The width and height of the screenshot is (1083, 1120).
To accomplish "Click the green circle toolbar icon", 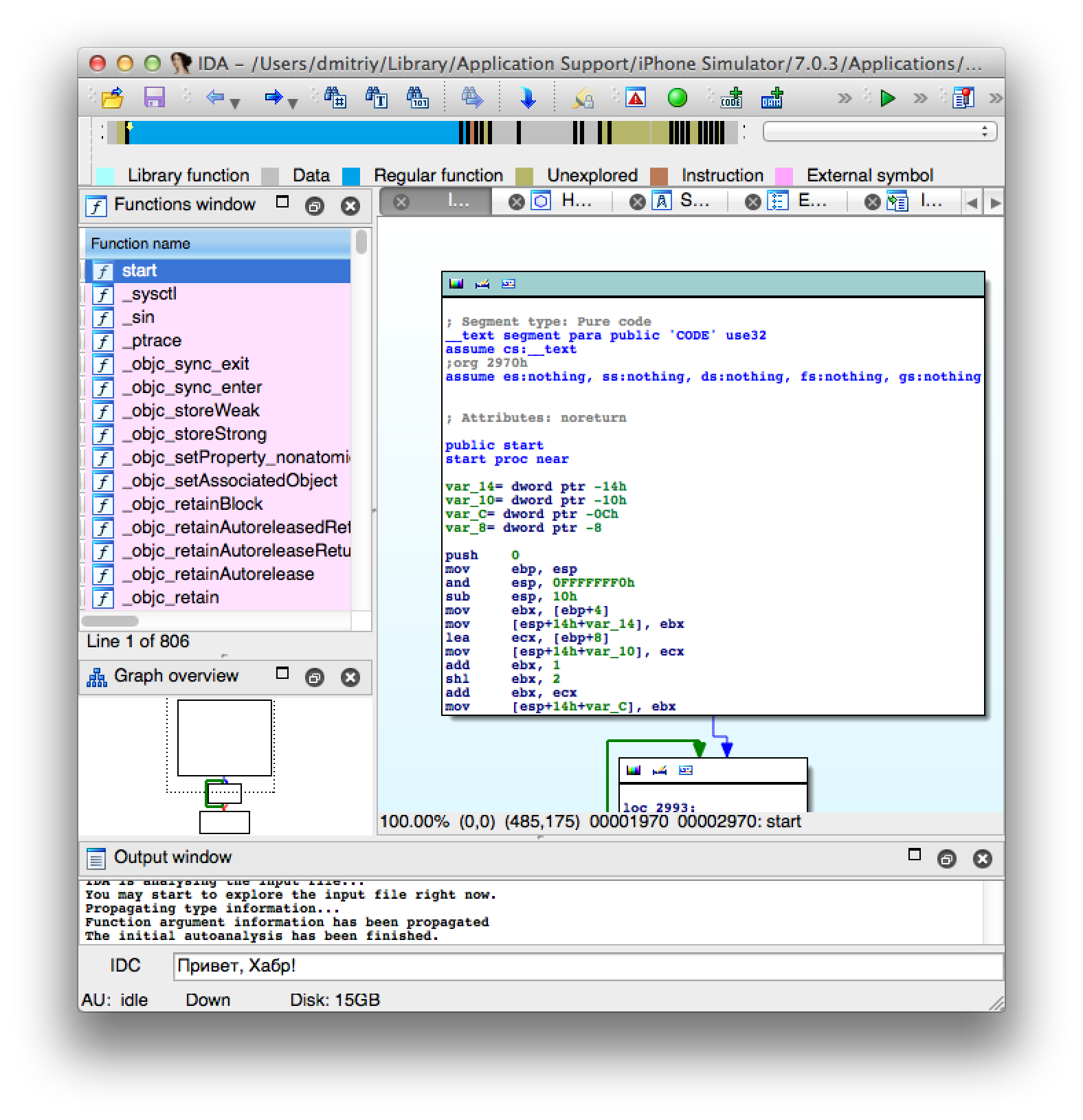I will (x=677, y=98).
